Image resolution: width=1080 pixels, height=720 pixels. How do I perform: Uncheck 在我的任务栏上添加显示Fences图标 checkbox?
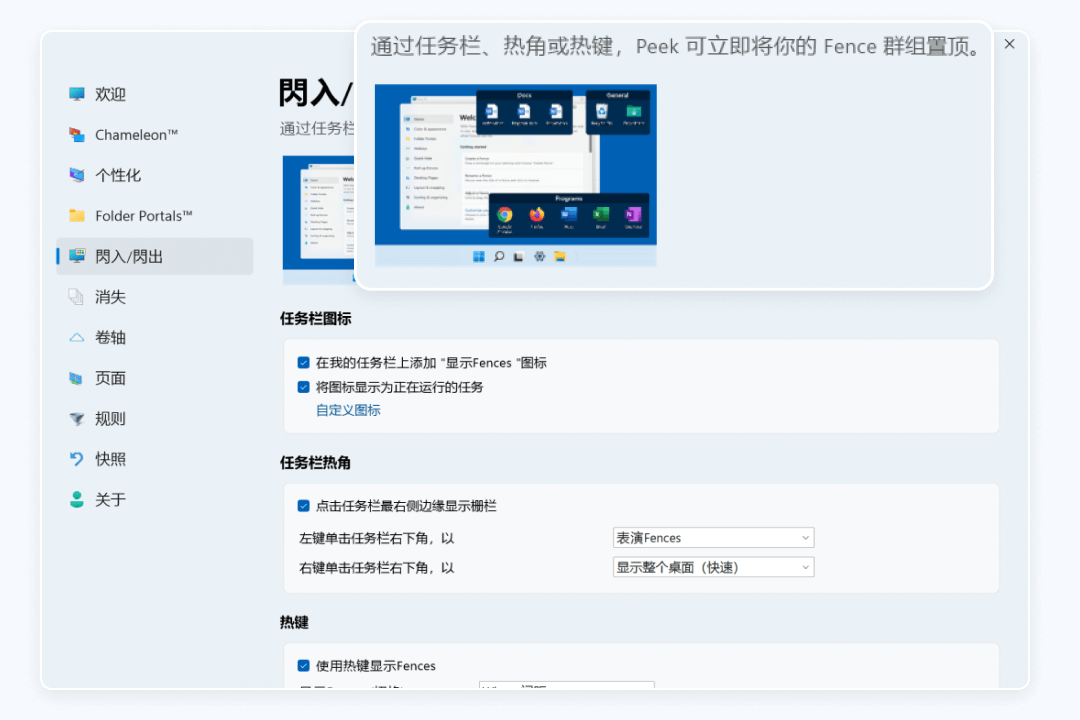[304, 363]
